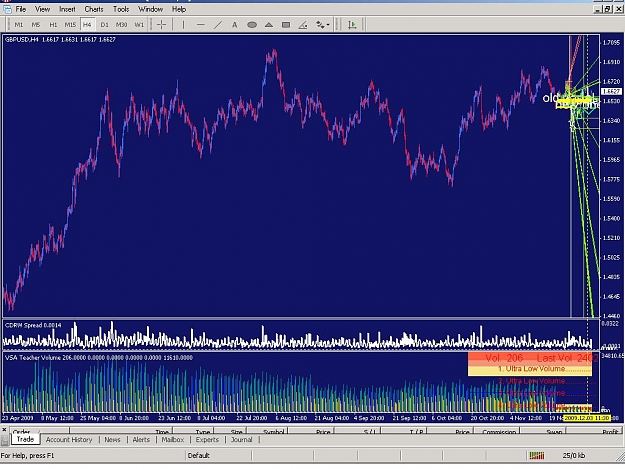Click the 25/0 kb traffic indicator

pos(574,455)
